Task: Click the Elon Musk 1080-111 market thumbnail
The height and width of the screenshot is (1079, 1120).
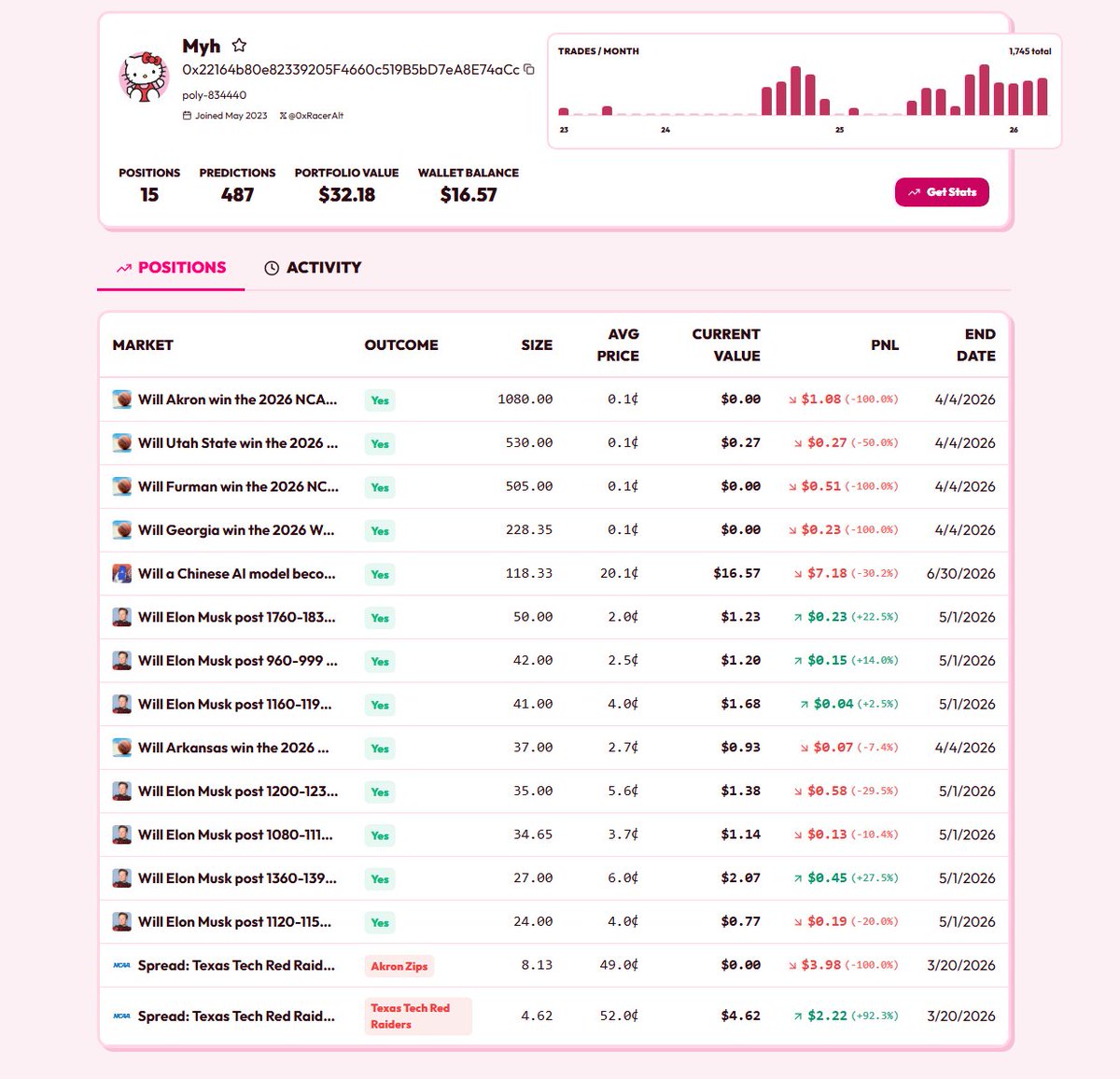Action: pyautogui.click(x=122, y=835)
